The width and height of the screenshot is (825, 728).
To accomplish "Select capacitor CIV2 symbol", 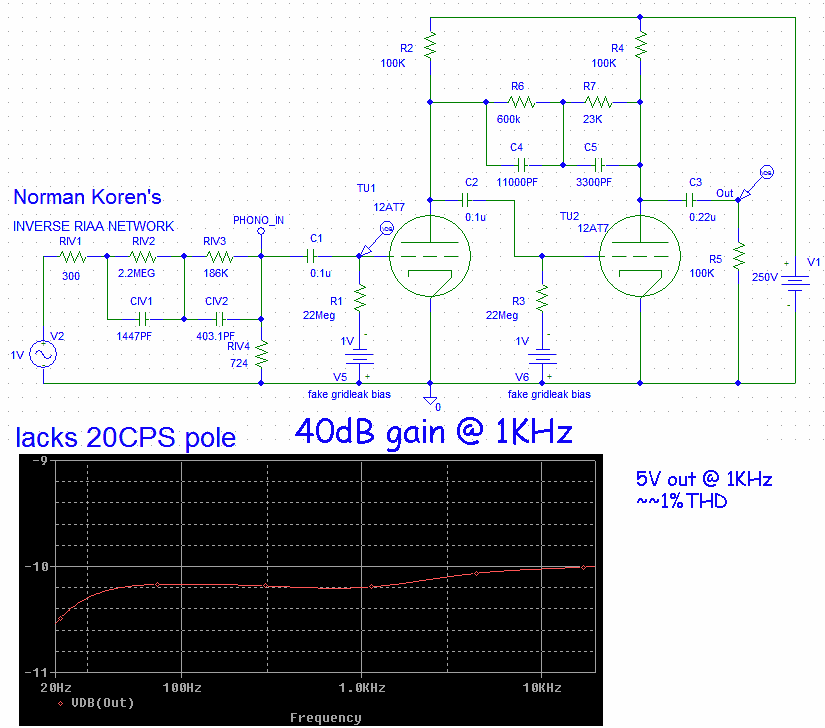I will coord(220,319).
